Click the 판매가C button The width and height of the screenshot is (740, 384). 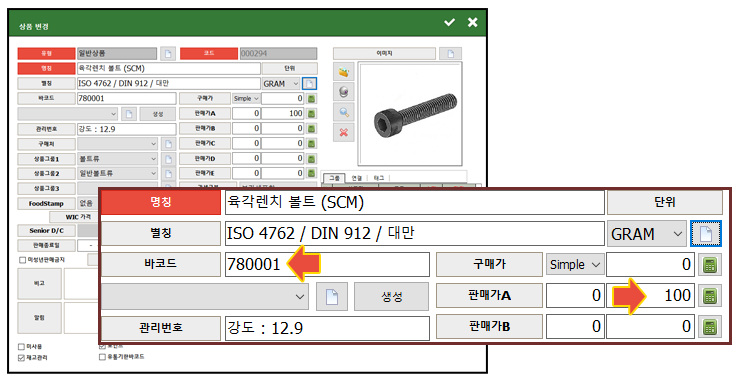point(205,143)
